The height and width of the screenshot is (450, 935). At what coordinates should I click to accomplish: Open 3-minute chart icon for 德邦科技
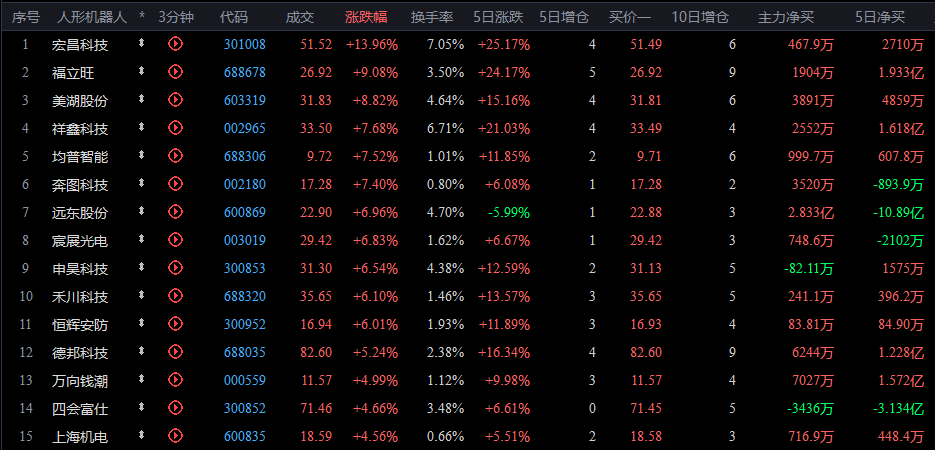coord(175,351)
